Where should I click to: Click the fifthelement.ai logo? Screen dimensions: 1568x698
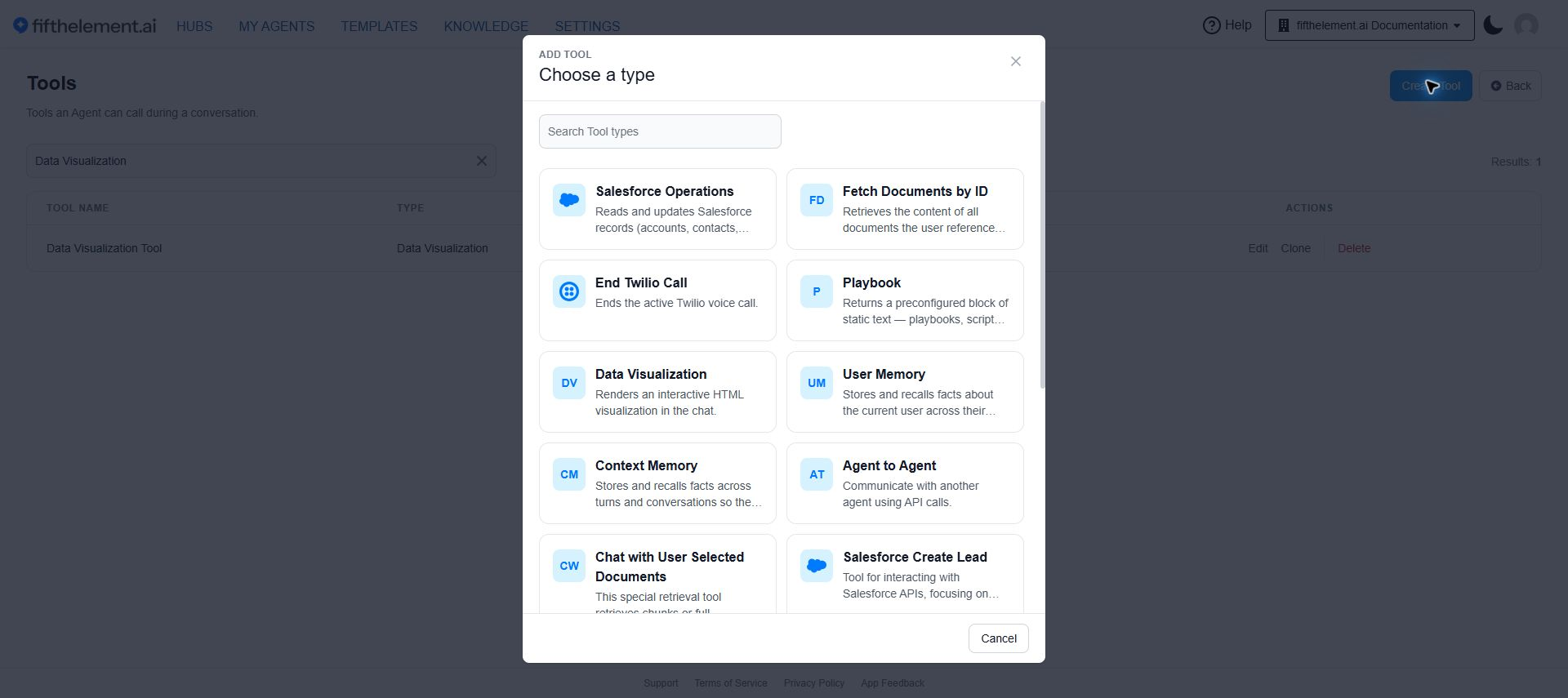(85, 25)
